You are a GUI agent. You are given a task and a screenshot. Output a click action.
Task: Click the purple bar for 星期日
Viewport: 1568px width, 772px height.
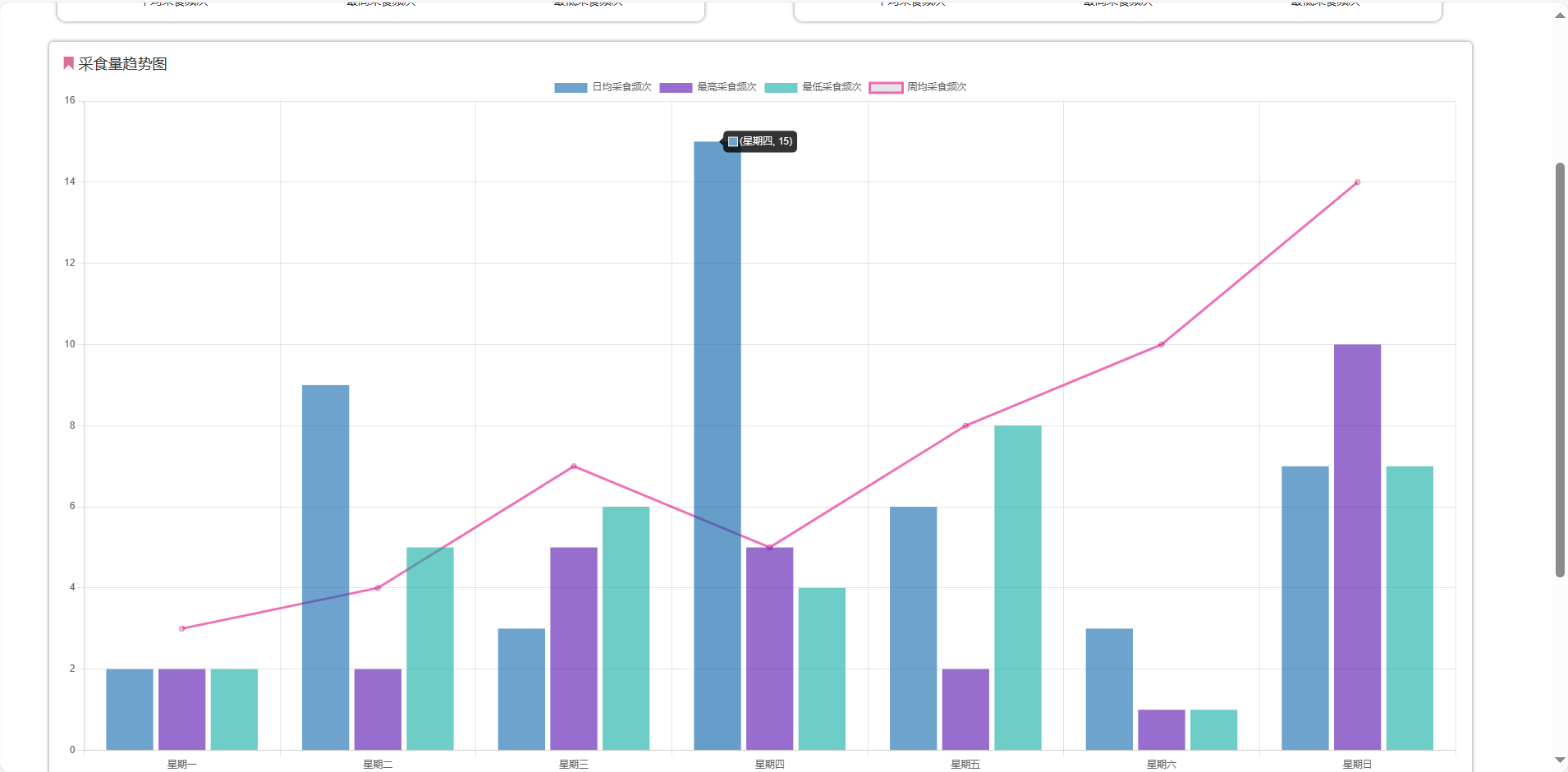pyautogui.click(x=1357, y=546)
